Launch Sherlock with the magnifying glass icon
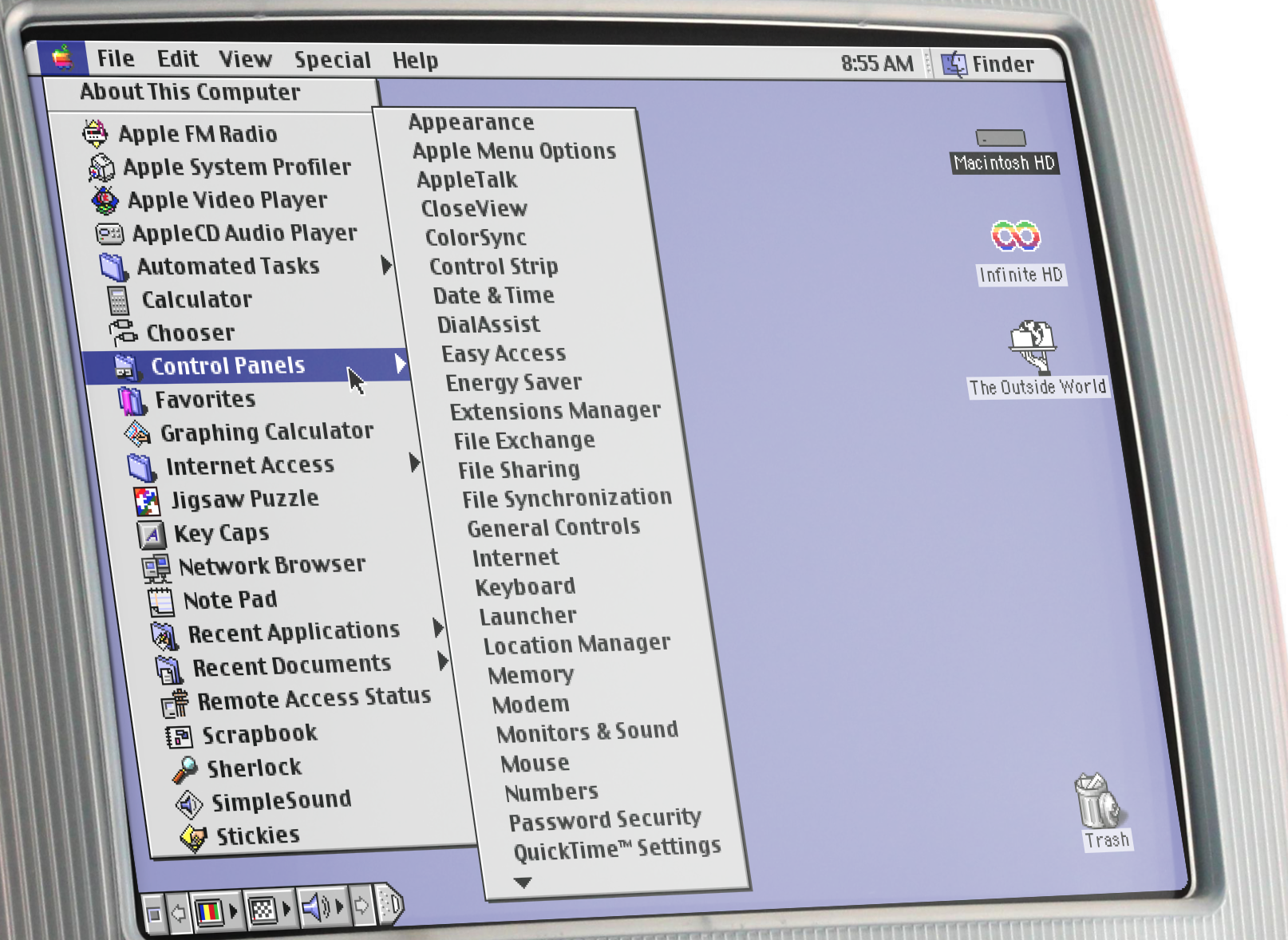The width and height of the screenshot is (1288, 940). pos(184,770)
